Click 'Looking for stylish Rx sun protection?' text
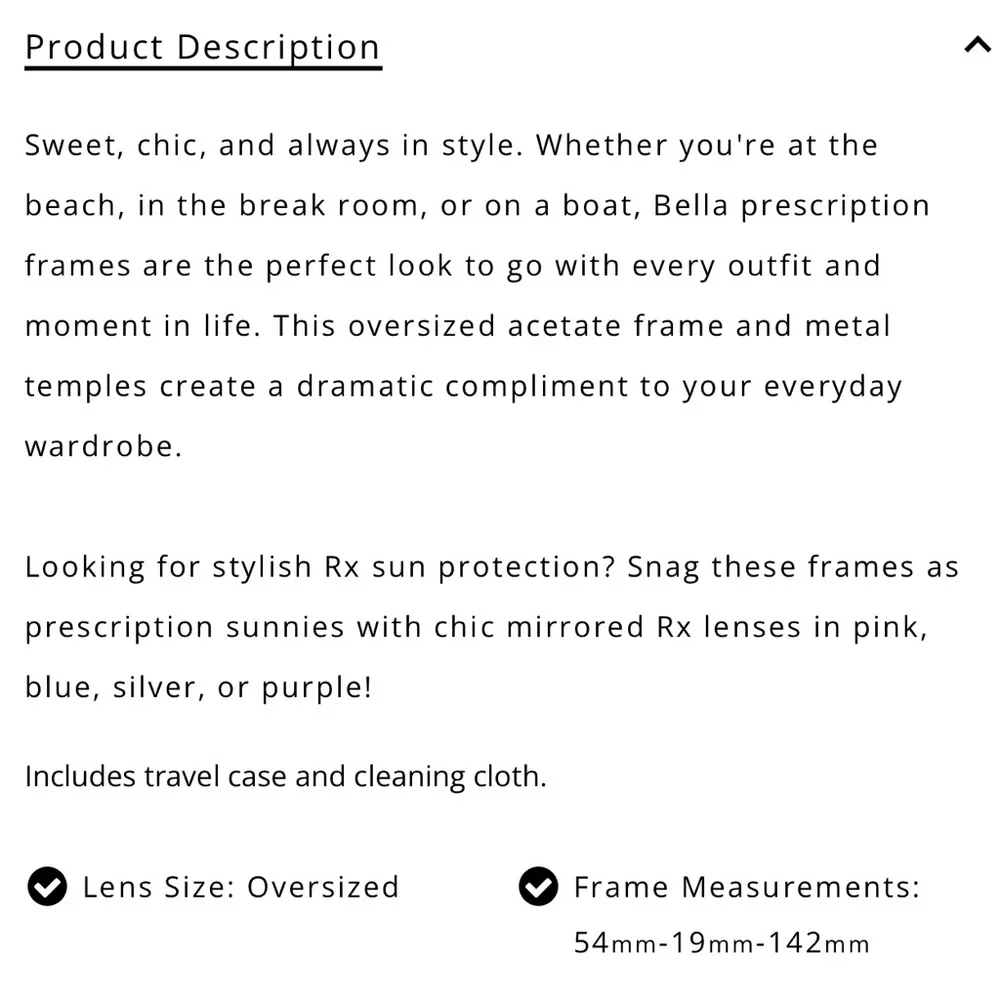The width and height of the screenshot is (1000, 1000). coord(320,568)
